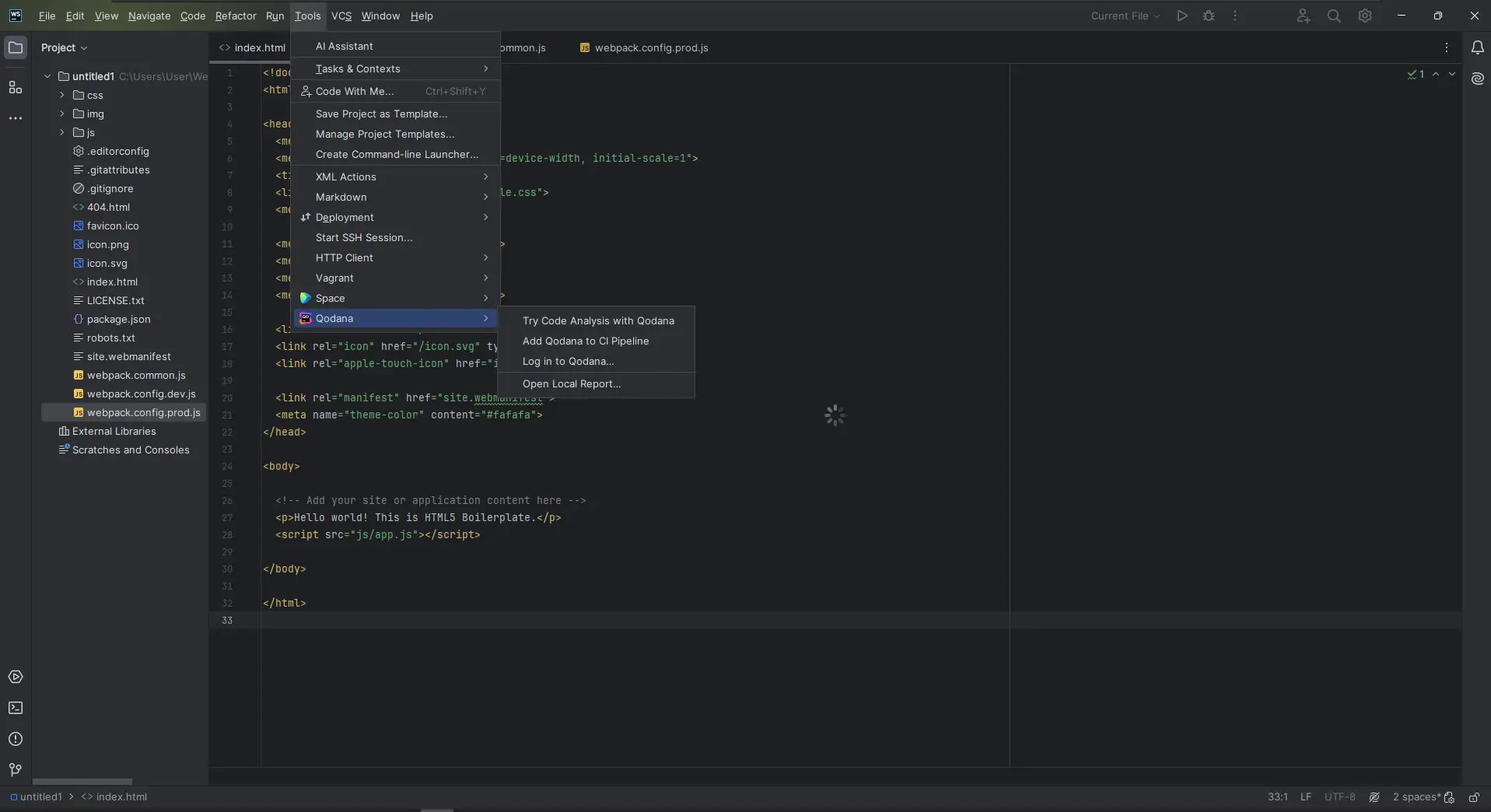Open the Current File run configuration dropdown
1491x812 pixels.
click(x=1125, y=16)
